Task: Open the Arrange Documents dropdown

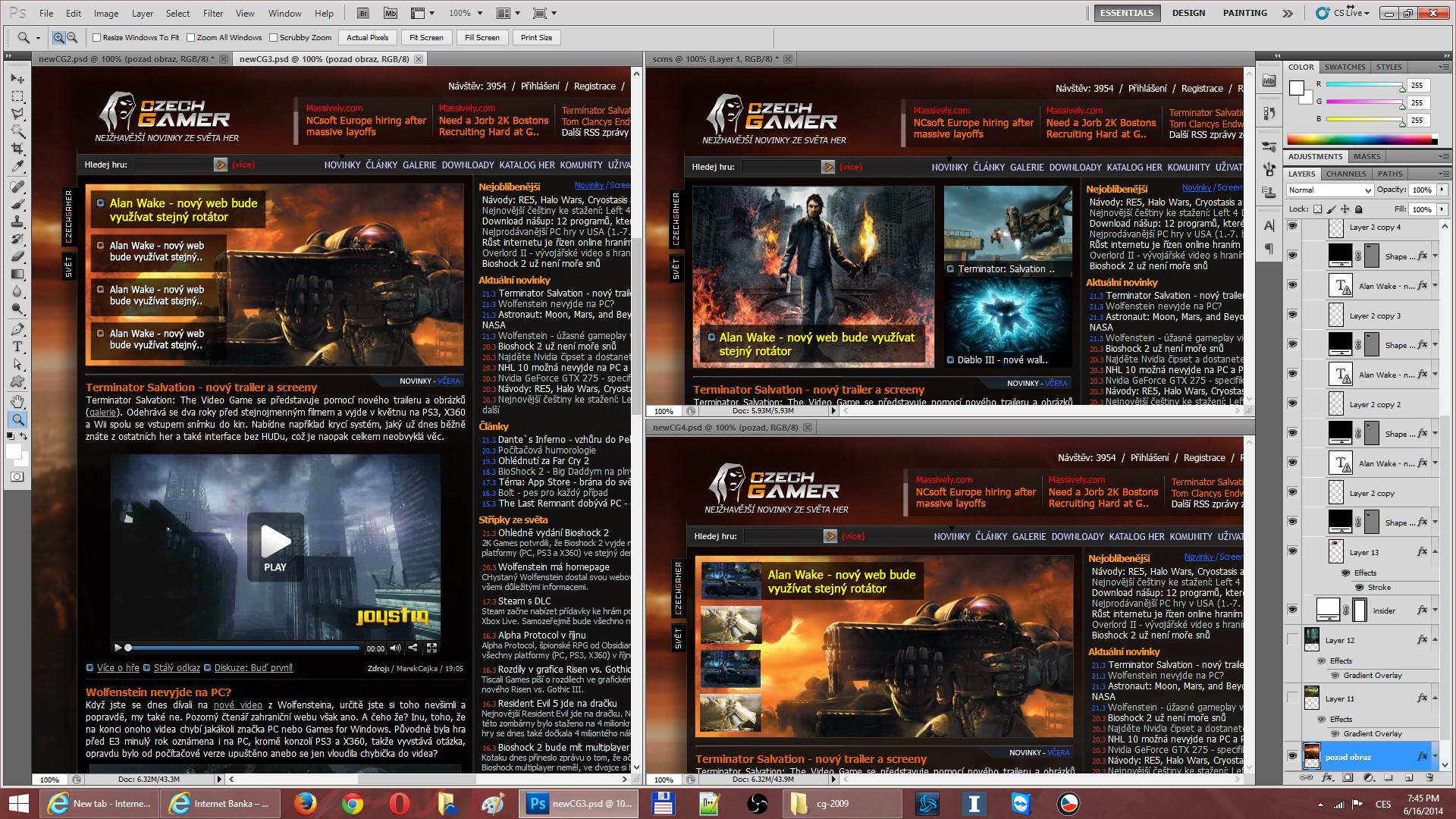Action: click(508, 13)
